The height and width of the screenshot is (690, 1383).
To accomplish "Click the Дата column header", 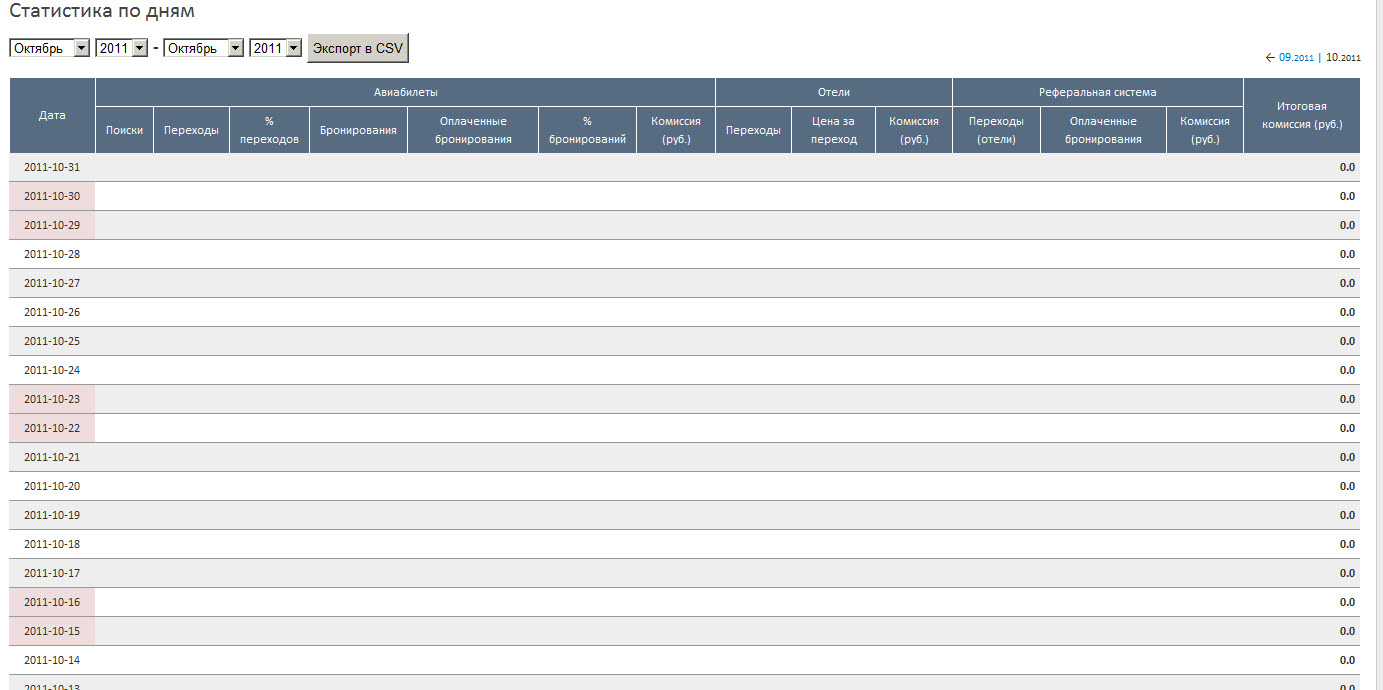I will pyautogui.click(x=52, y=116).
